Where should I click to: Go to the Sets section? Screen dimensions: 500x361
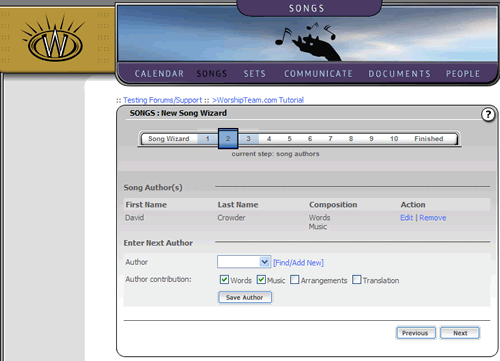tap(255, 74)
